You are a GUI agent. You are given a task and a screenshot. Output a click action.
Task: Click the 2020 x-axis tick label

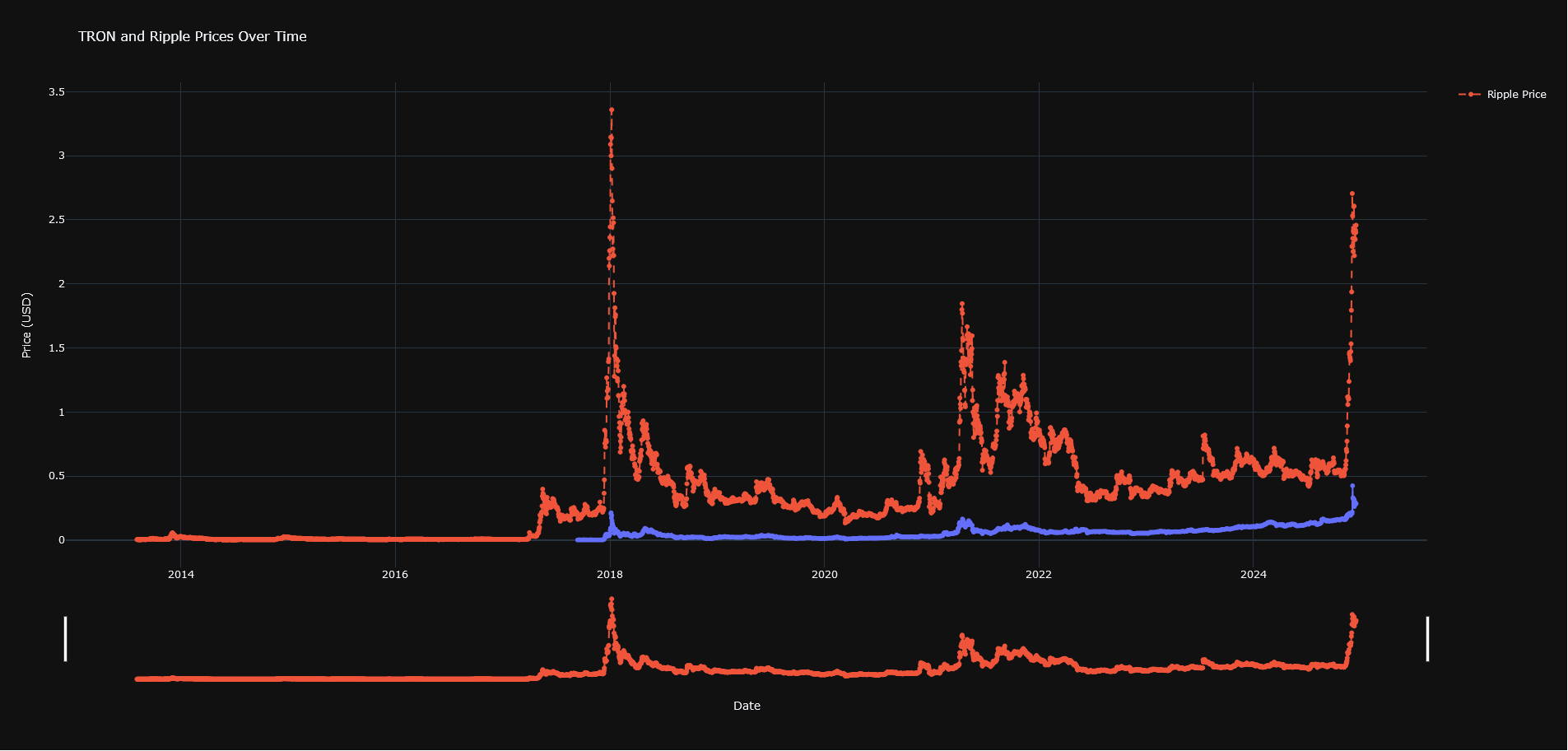(x=825, y=574)
